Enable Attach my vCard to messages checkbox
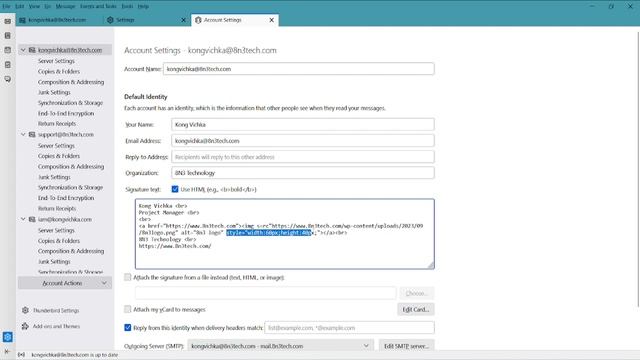 pos(128,309)
